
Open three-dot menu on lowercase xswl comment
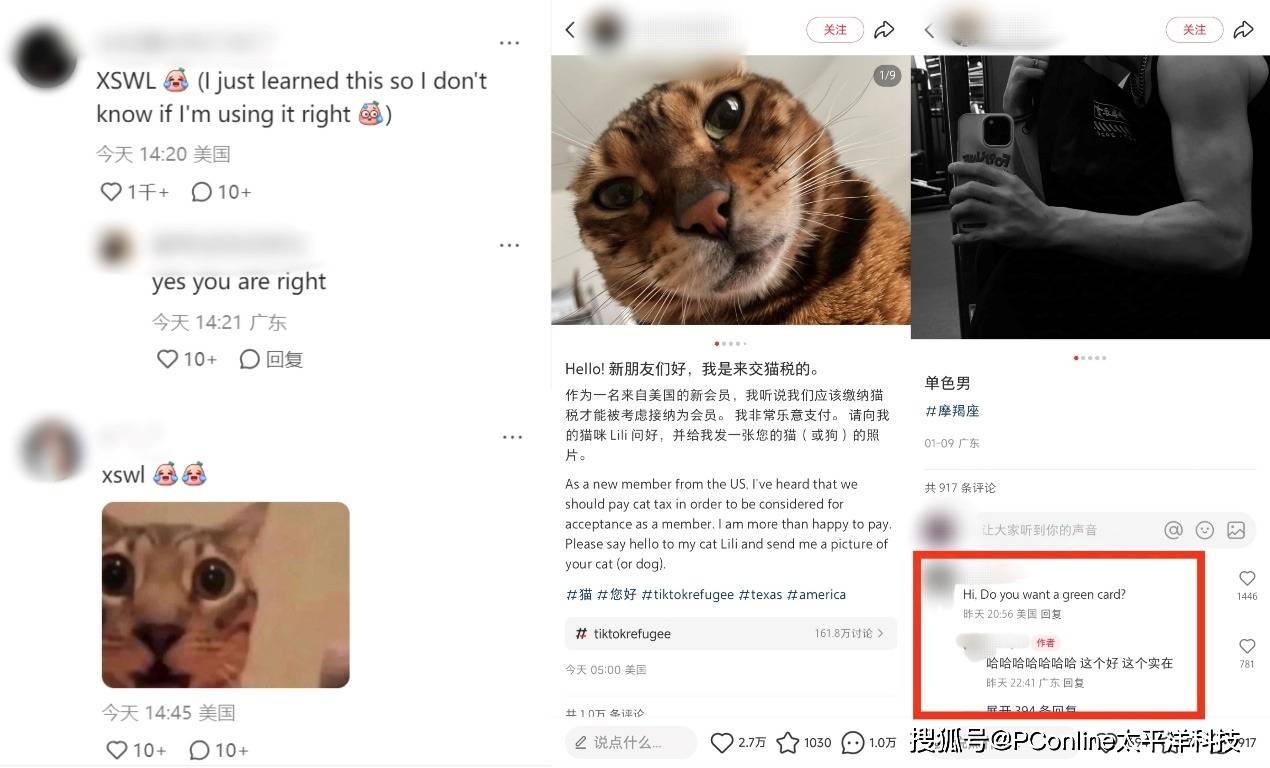(512, 437)
